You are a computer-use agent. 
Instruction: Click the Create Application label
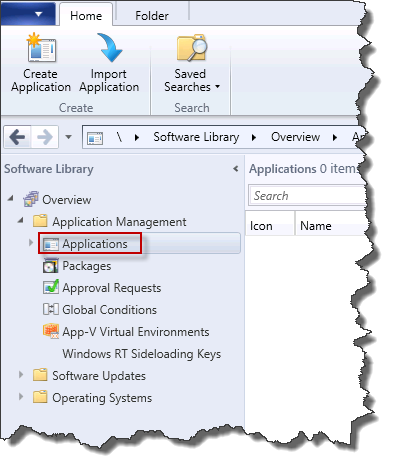pyautogui.click(x=41, y=80)
